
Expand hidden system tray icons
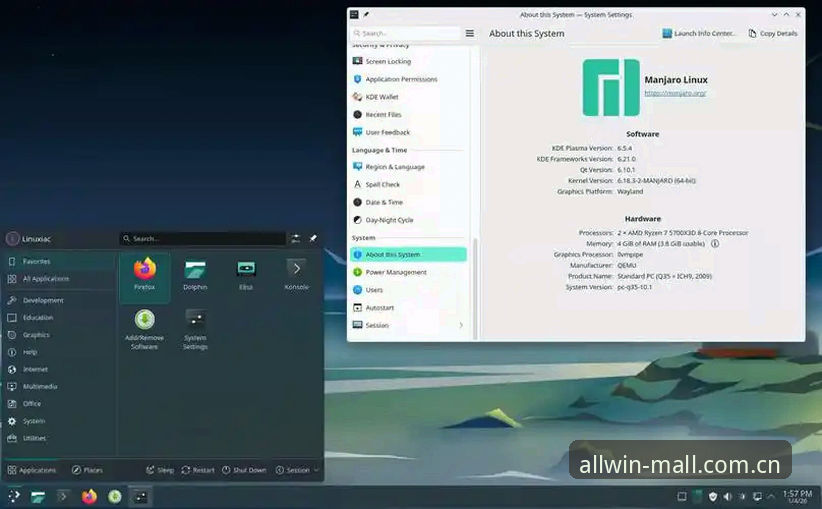(x=771, y=496)
